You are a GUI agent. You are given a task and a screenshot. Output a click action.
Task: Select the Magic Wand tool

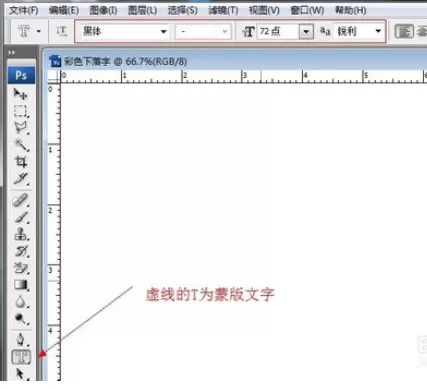click(21, 145)
